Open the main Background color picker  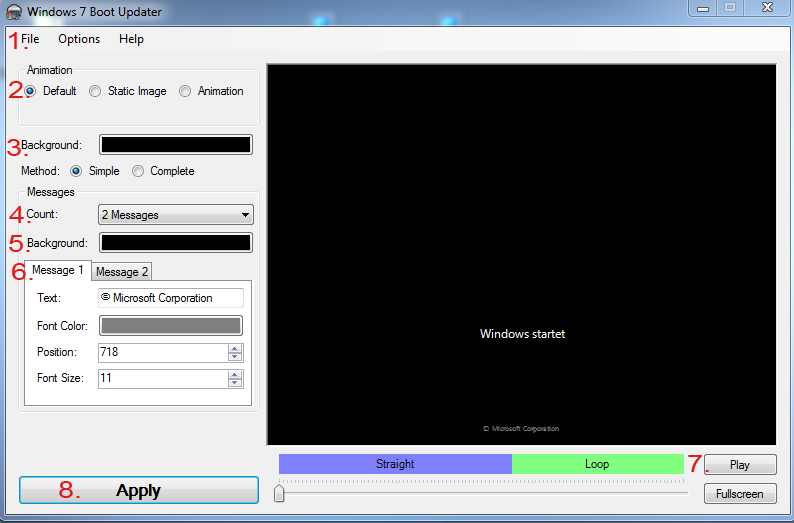pos(176,145)
